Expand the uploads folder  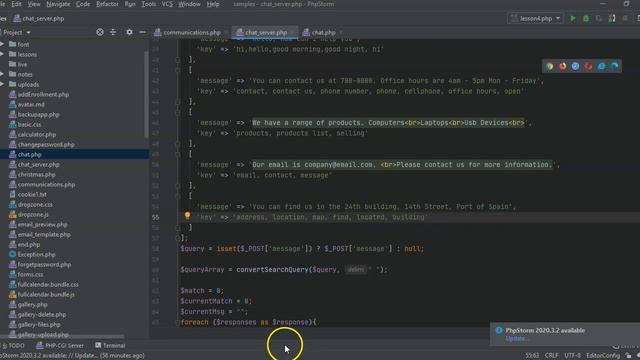tap(2, 84)
